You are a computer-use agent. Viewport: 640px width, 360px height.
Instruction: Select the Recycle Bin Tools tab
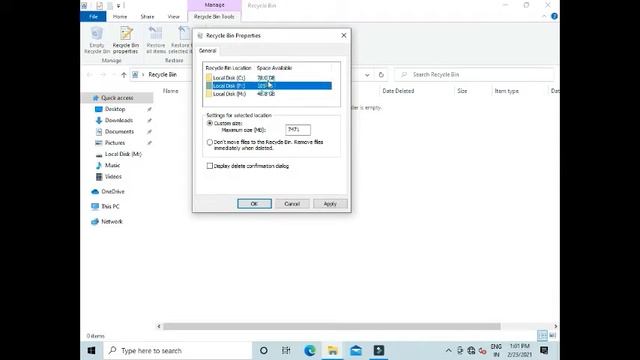point(214,17)
